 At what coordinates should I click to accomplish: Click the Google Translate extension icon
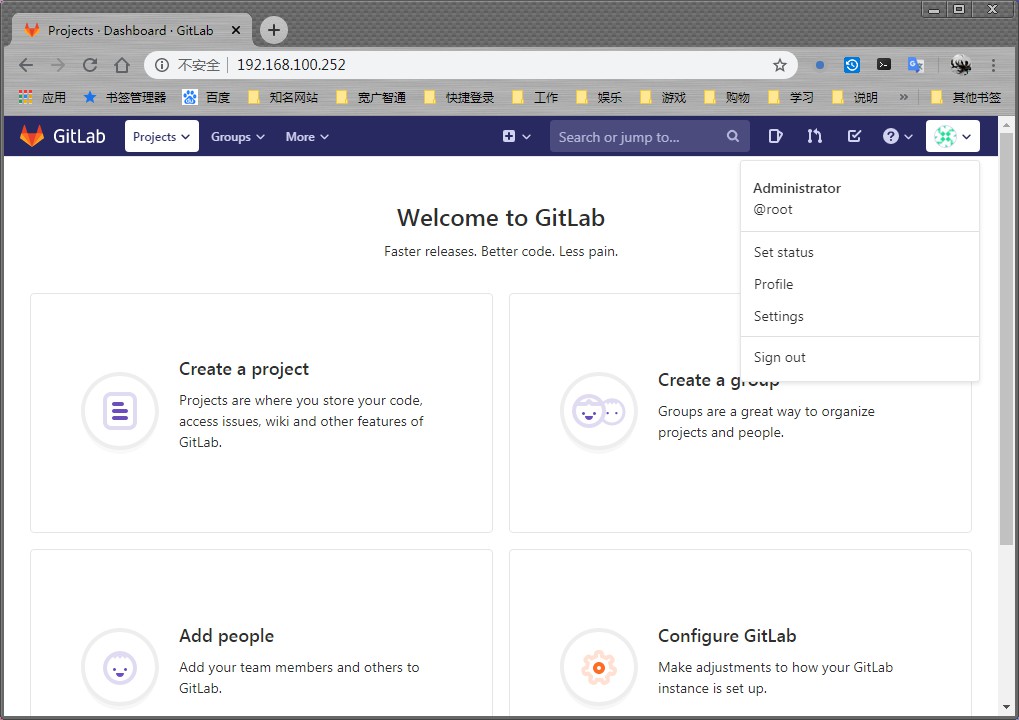[x=916, y=64]
